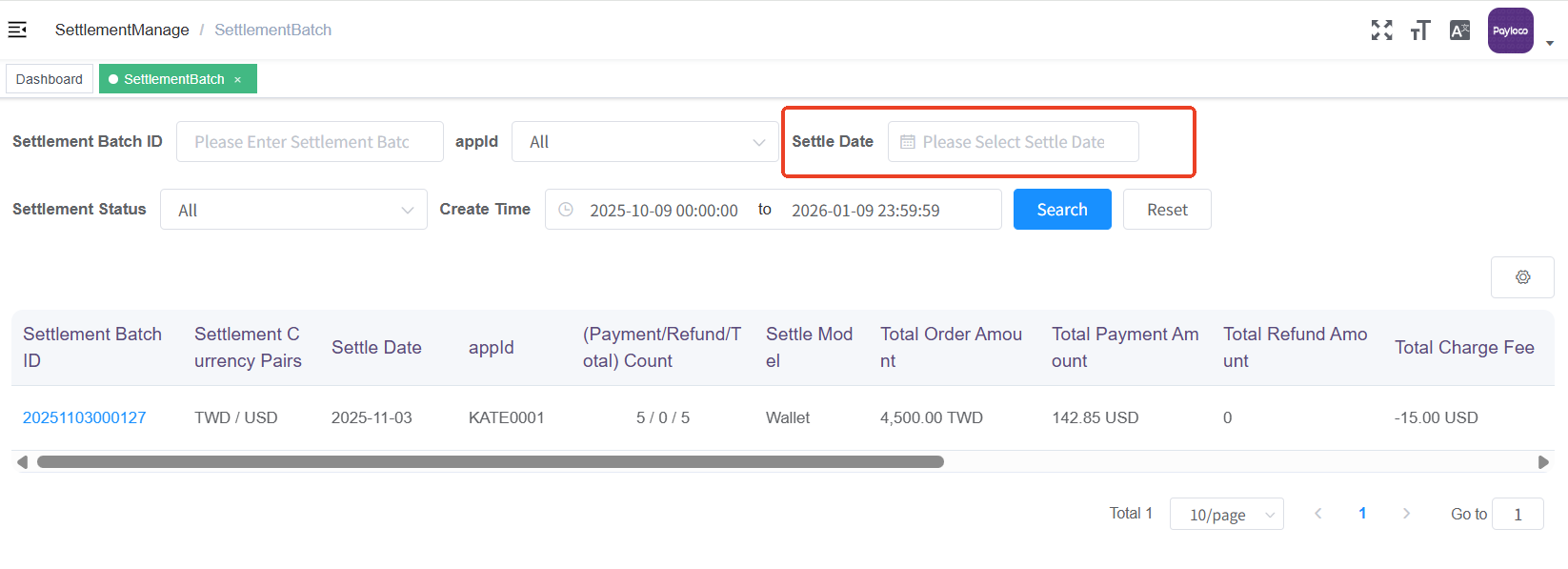Image resolution: width=1568 pixels, height=569 pixels.
Task: Focus the Settlement Batch ID input
Action: pyautogui.click(x=310, y=142)
